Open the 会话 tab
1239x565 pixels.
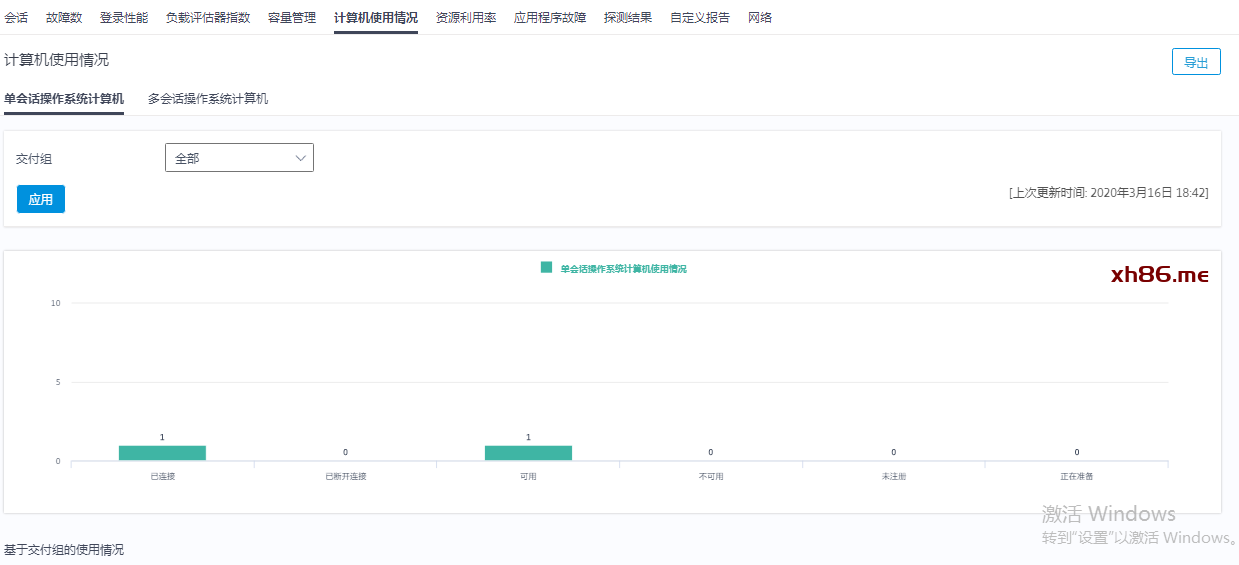[16, 18]
